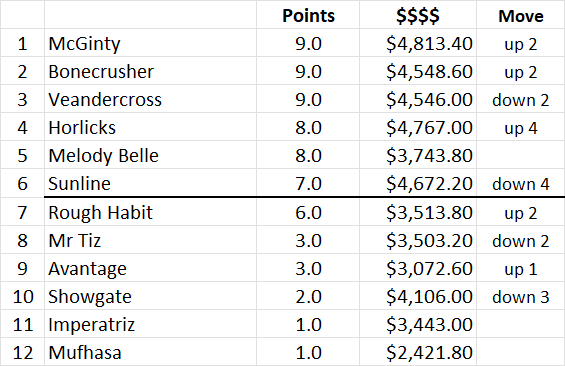Select the cell containing $4,813.40
565x366 pixels.
click(x=418, y=43)
